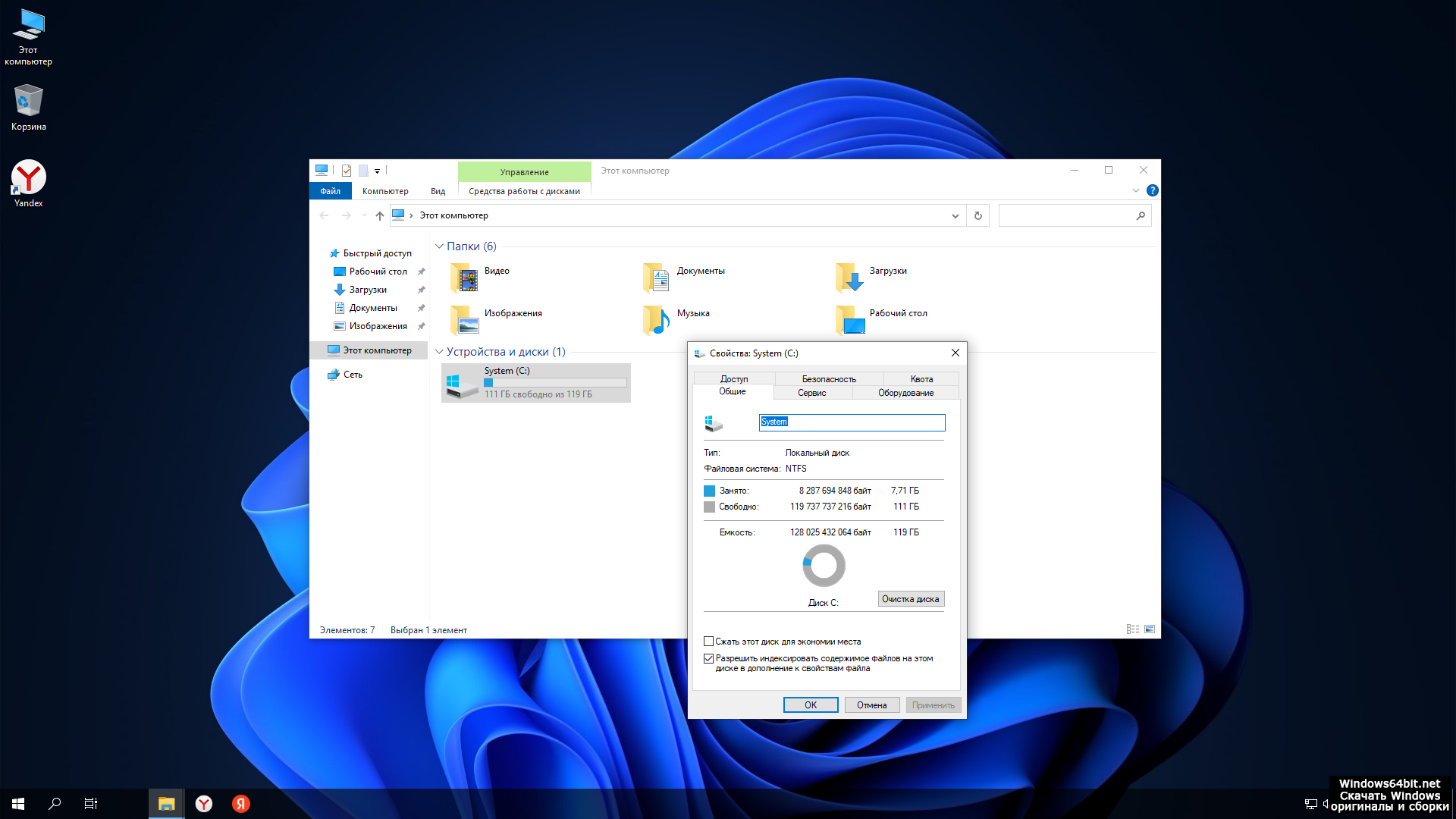This screenshot has height=819, width=1456.
Task: Click the Загрузки folder icon
Action: (x=849, y=278)
